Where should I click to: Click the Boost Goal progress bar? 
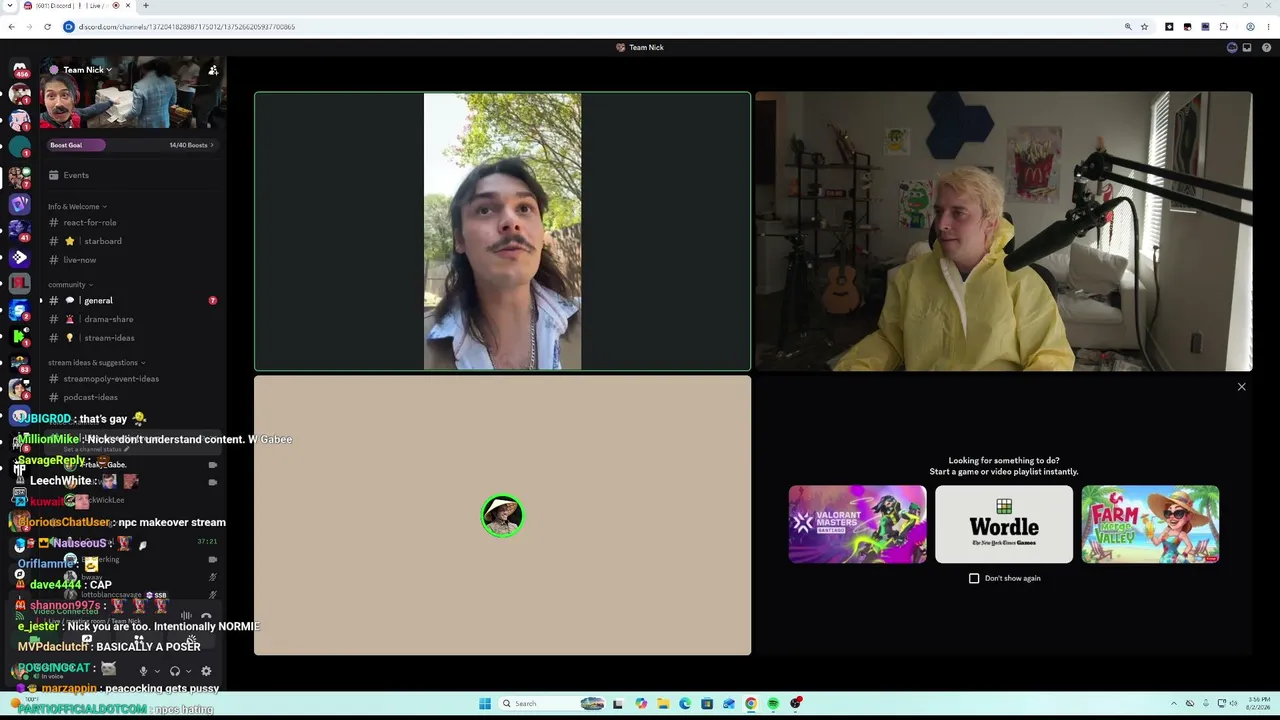pyautogui.click(x=131, y=145)
